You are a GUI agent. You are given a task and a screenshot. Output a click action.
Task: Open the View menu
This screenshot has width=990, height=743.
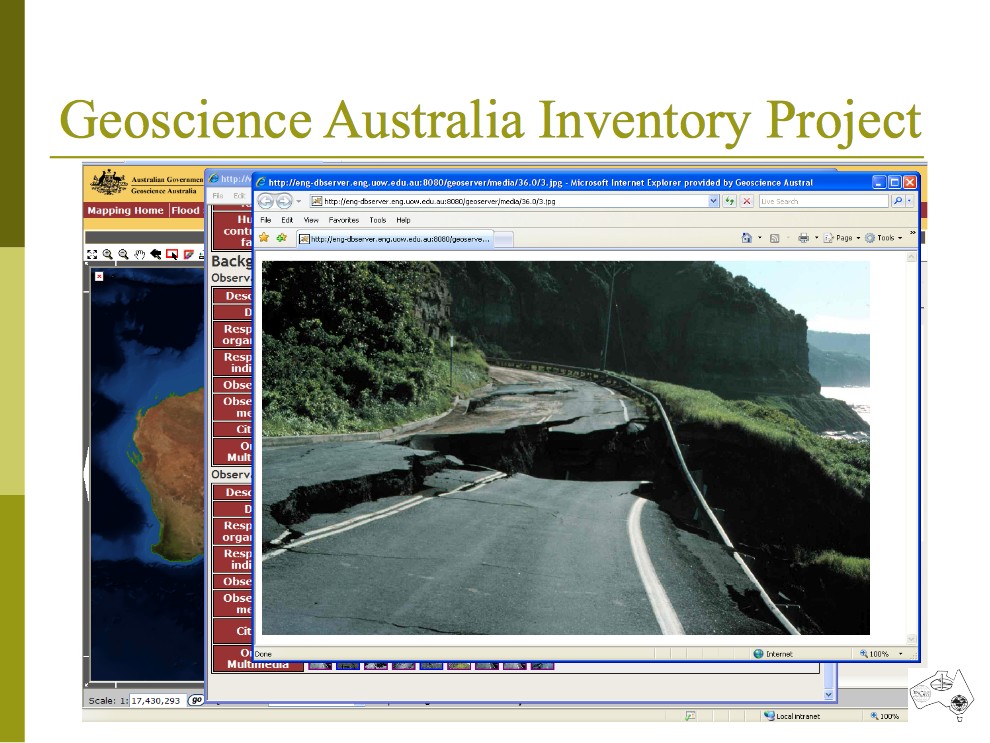click(x=311, y=220)
